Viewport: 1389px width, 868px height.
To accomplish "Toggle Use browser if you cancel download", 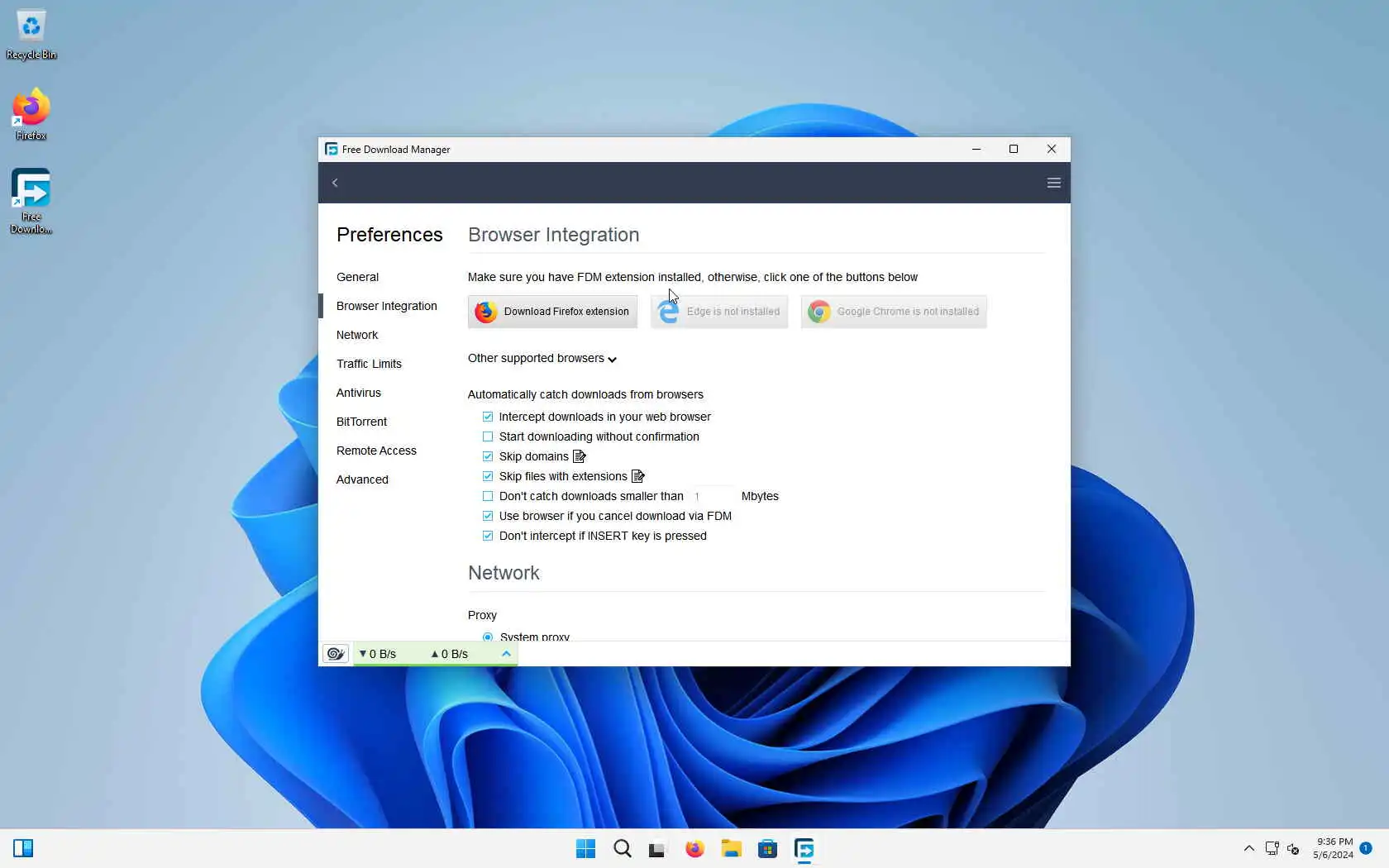I will pos(488,516).
